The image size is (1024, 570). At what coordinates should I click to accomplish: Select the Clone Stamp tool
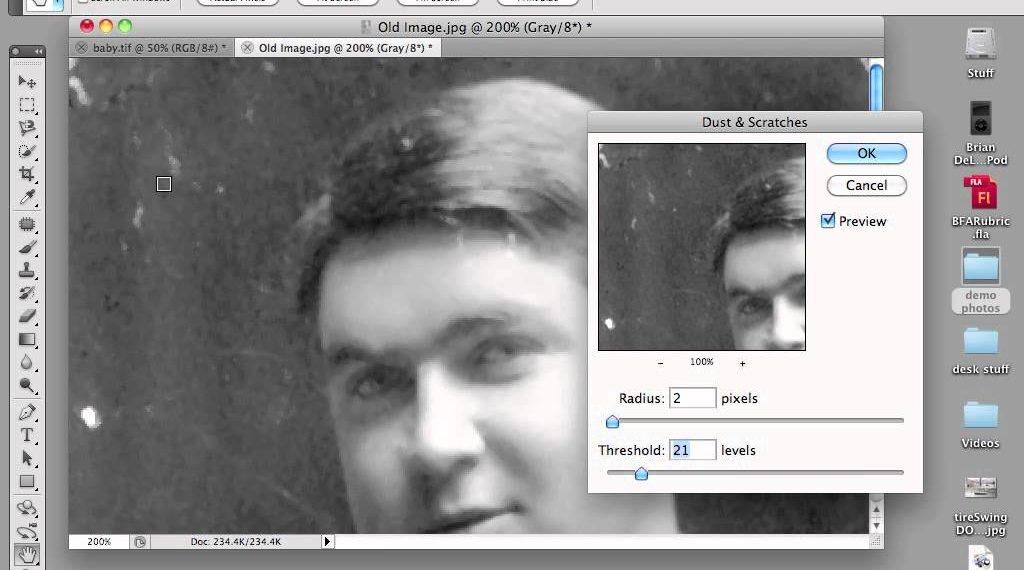27,270
